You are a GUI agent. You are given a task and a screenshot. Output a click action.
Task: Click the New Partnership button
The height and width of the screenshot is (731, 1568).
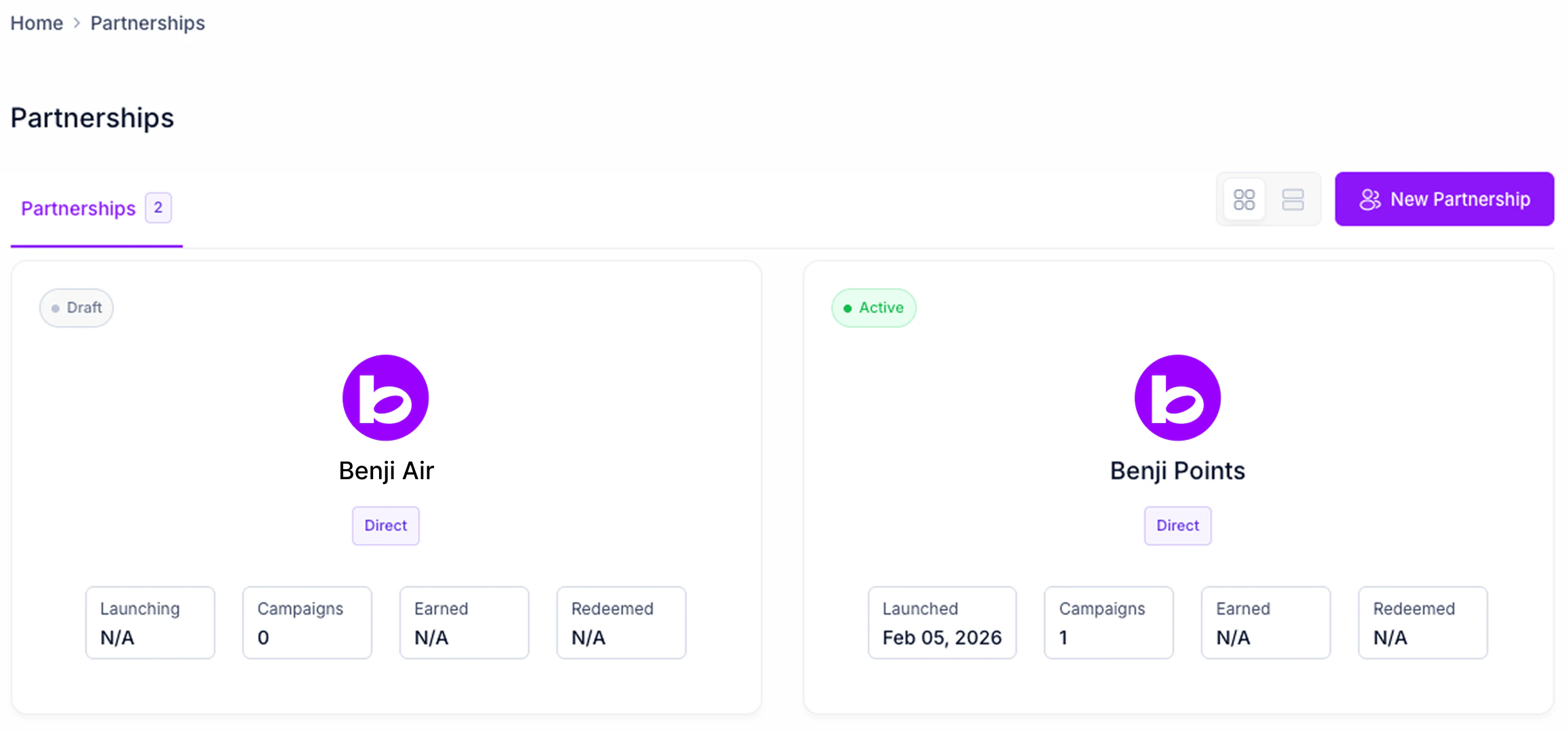[x=1444, y=198]
